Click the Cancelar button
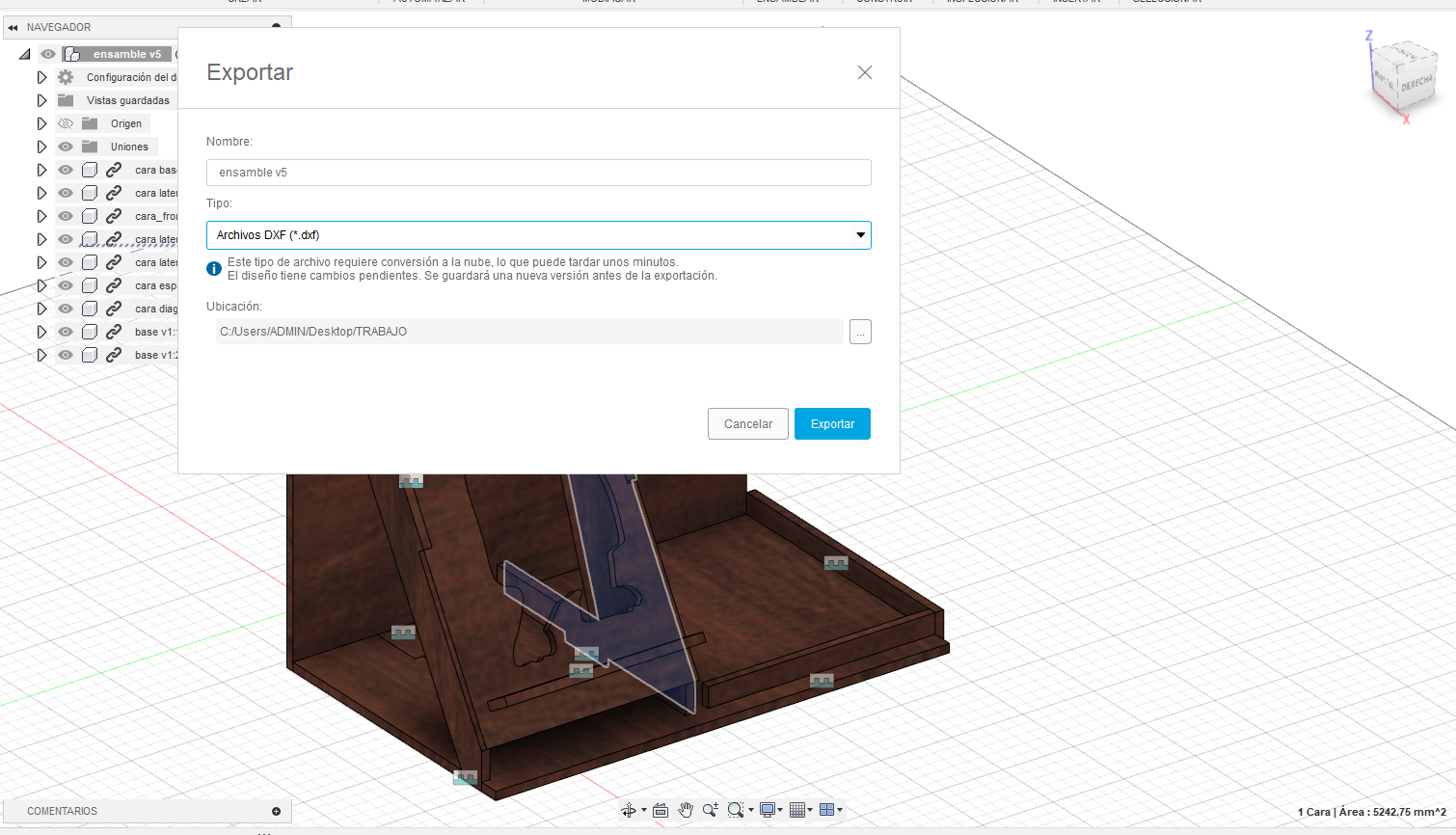This screenshot has height=835, width=1456. [x=748, y=424]
